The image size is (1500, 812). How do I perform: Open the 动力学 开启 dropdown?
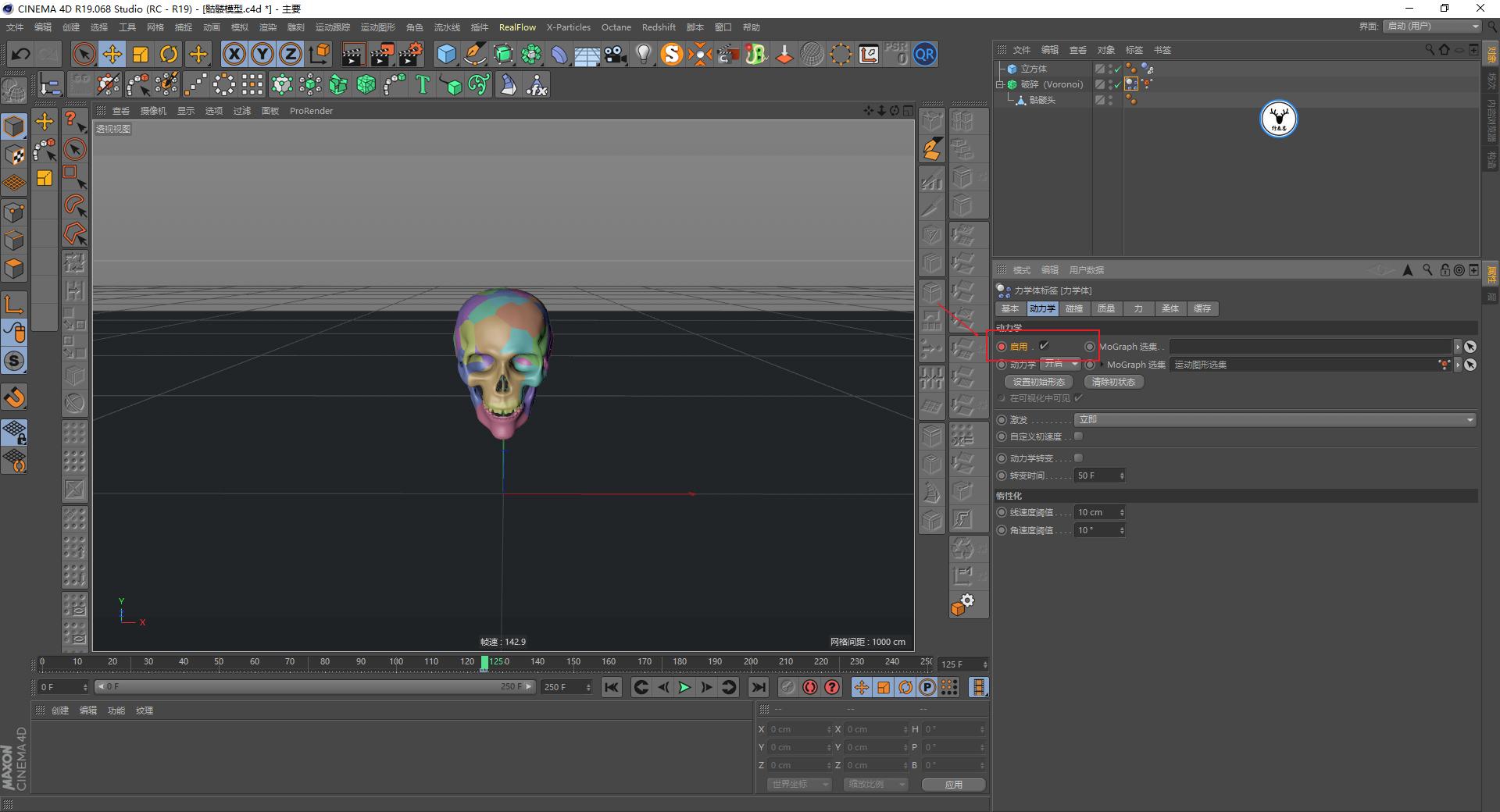tap(1059, 364)
